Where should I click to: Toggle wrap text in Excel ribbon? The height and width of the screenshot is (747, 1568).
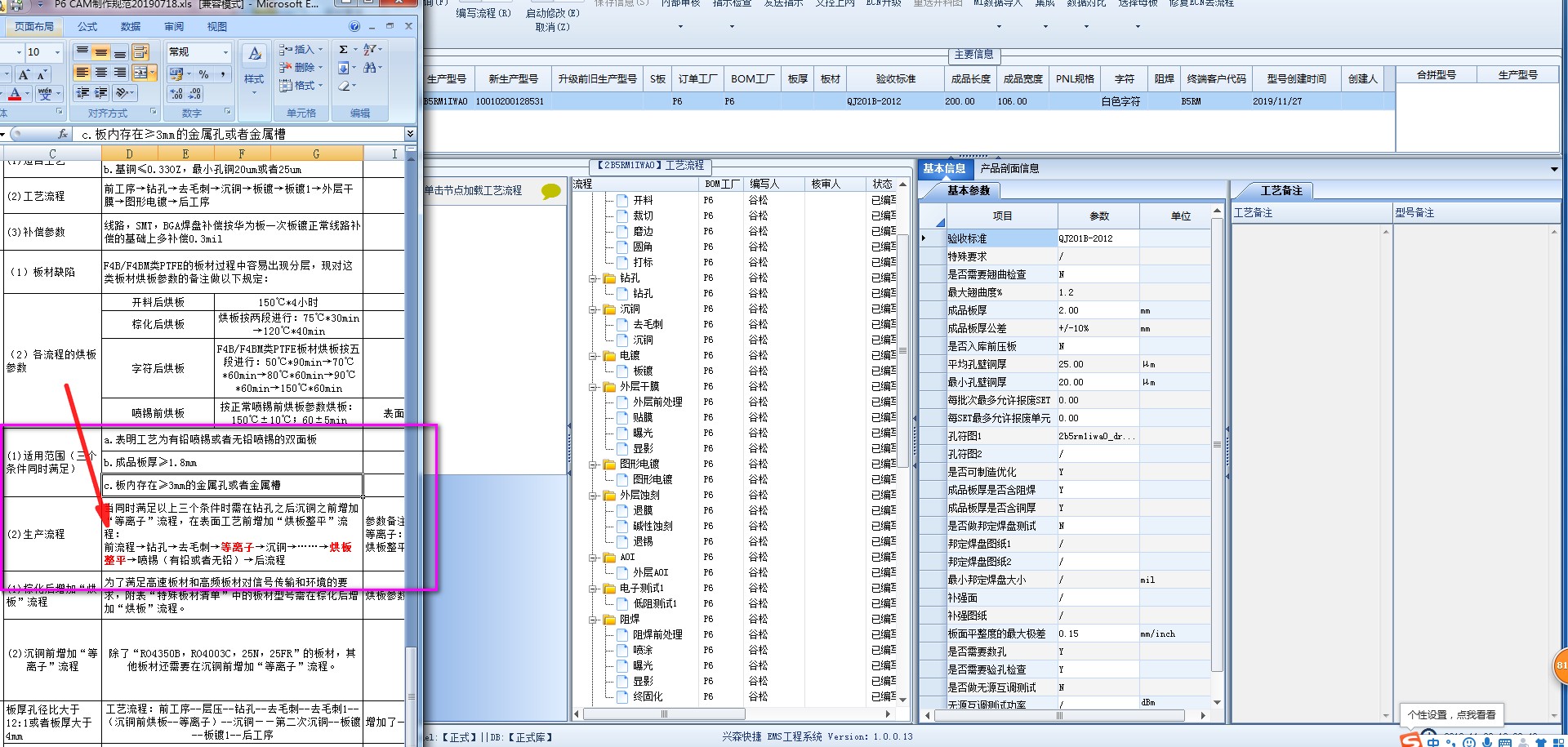[x=140, y=52]
